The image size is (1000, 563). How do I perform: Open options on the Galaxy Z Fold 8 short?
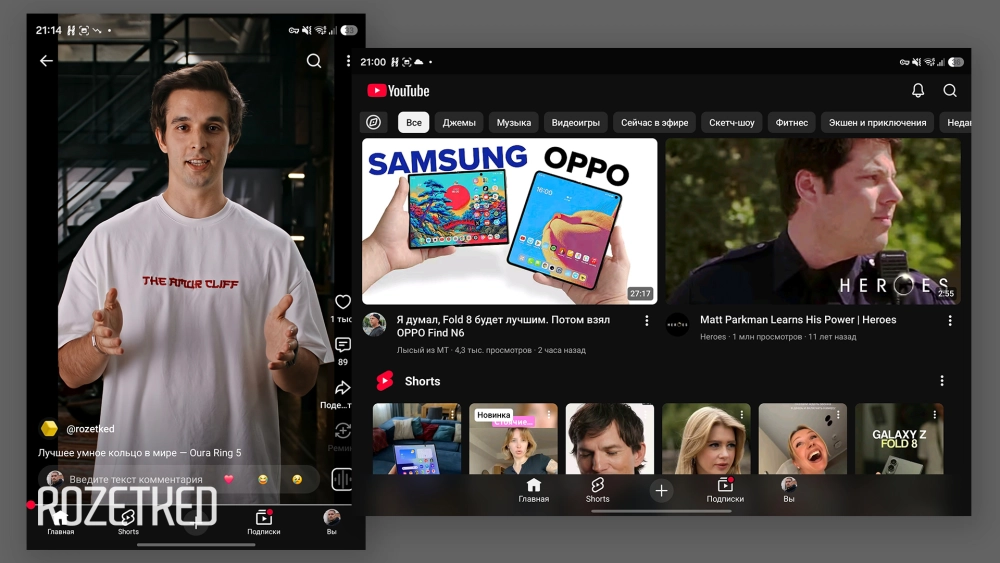coord(934,414)
